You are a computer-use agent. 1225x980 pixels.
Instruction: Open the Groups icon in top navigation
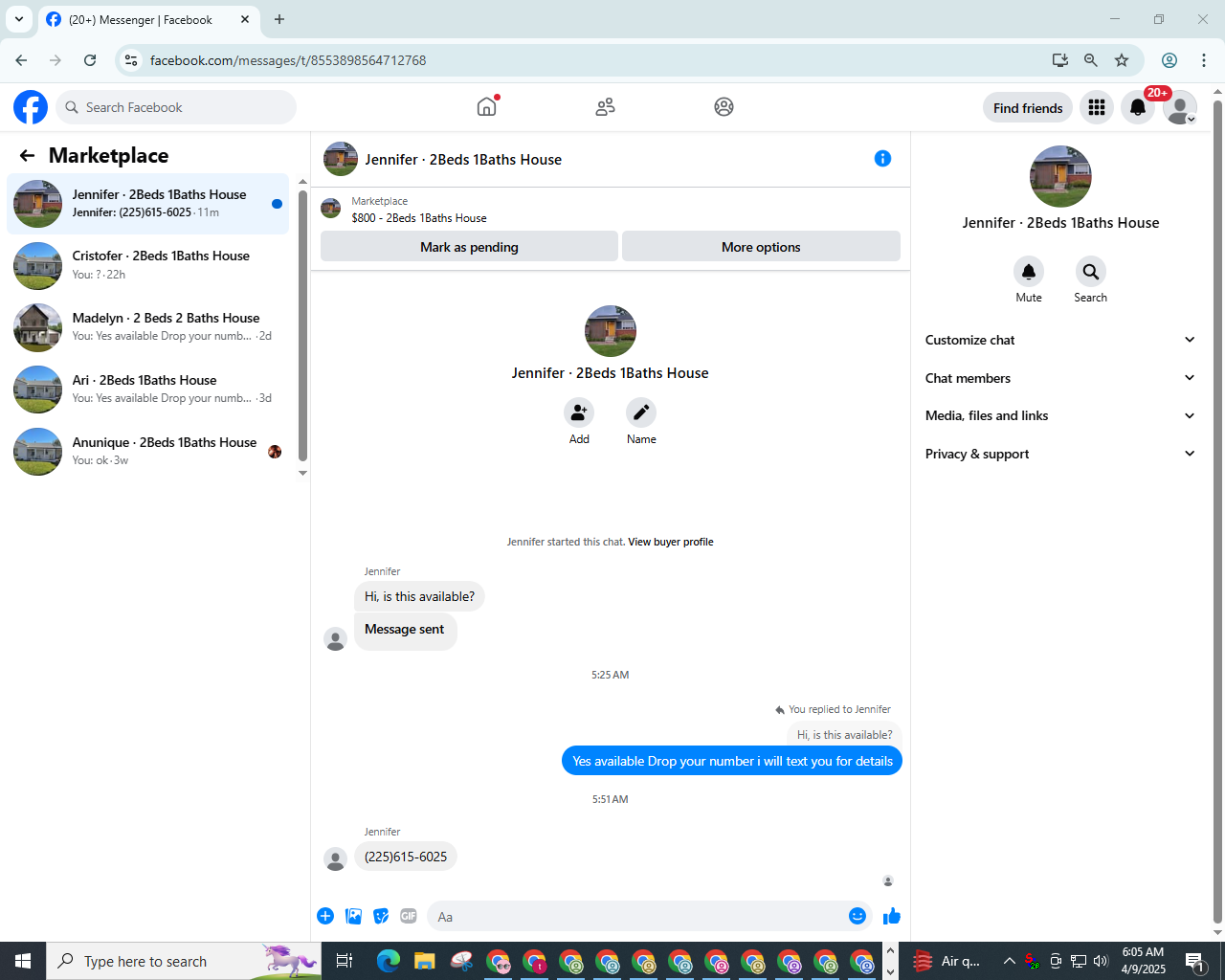[724, 107]
